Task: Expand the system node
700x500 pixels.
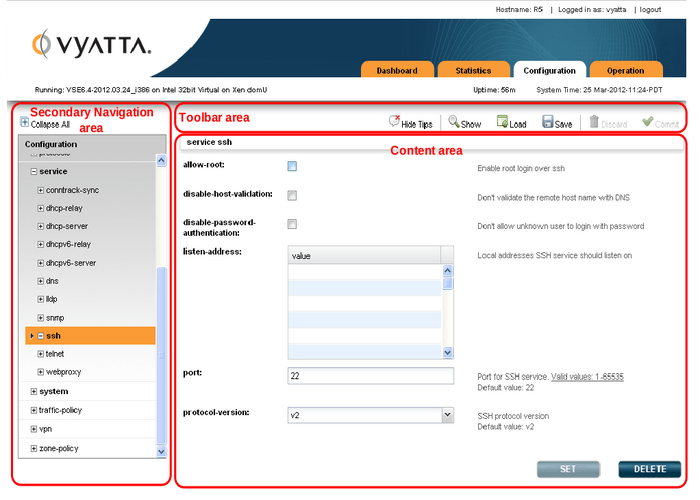Action: 33,392
